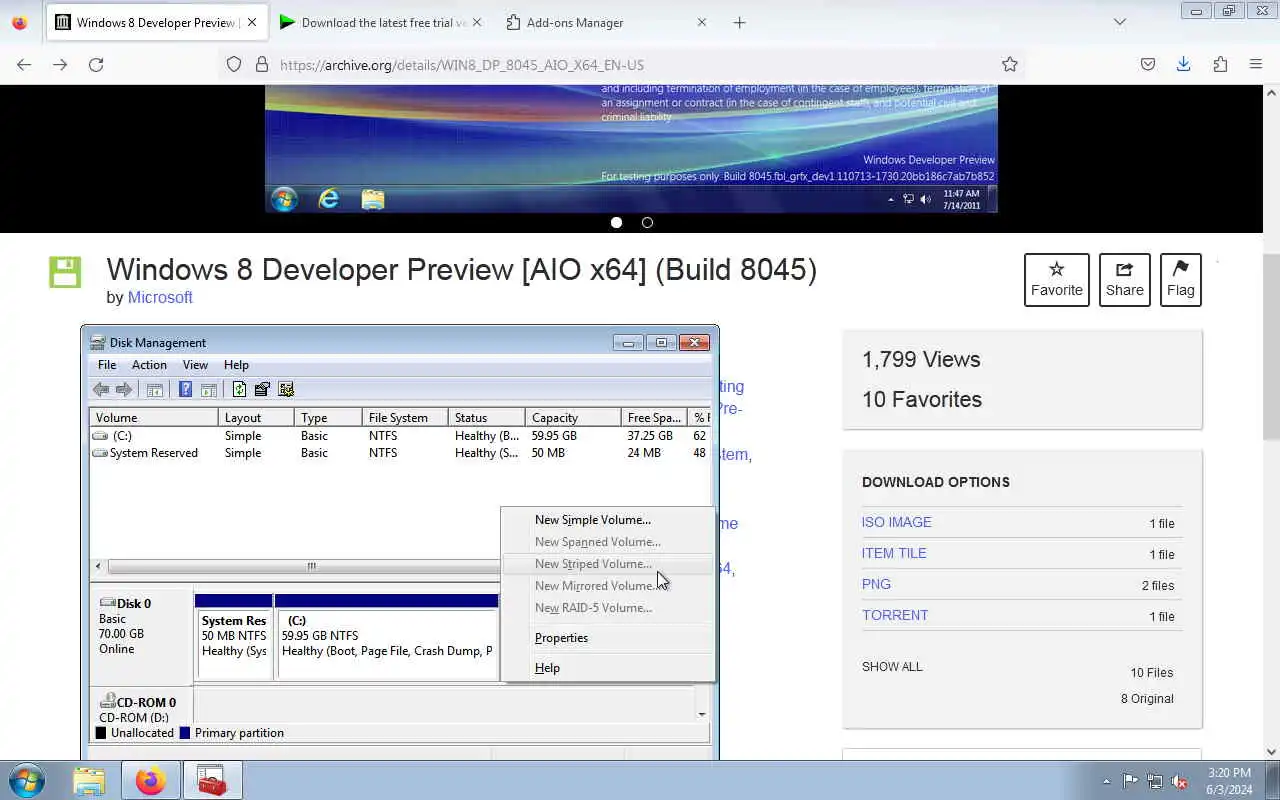Switch to the Download latest free trial tab
Viewport: 1280px width, 800px height.
380,22
